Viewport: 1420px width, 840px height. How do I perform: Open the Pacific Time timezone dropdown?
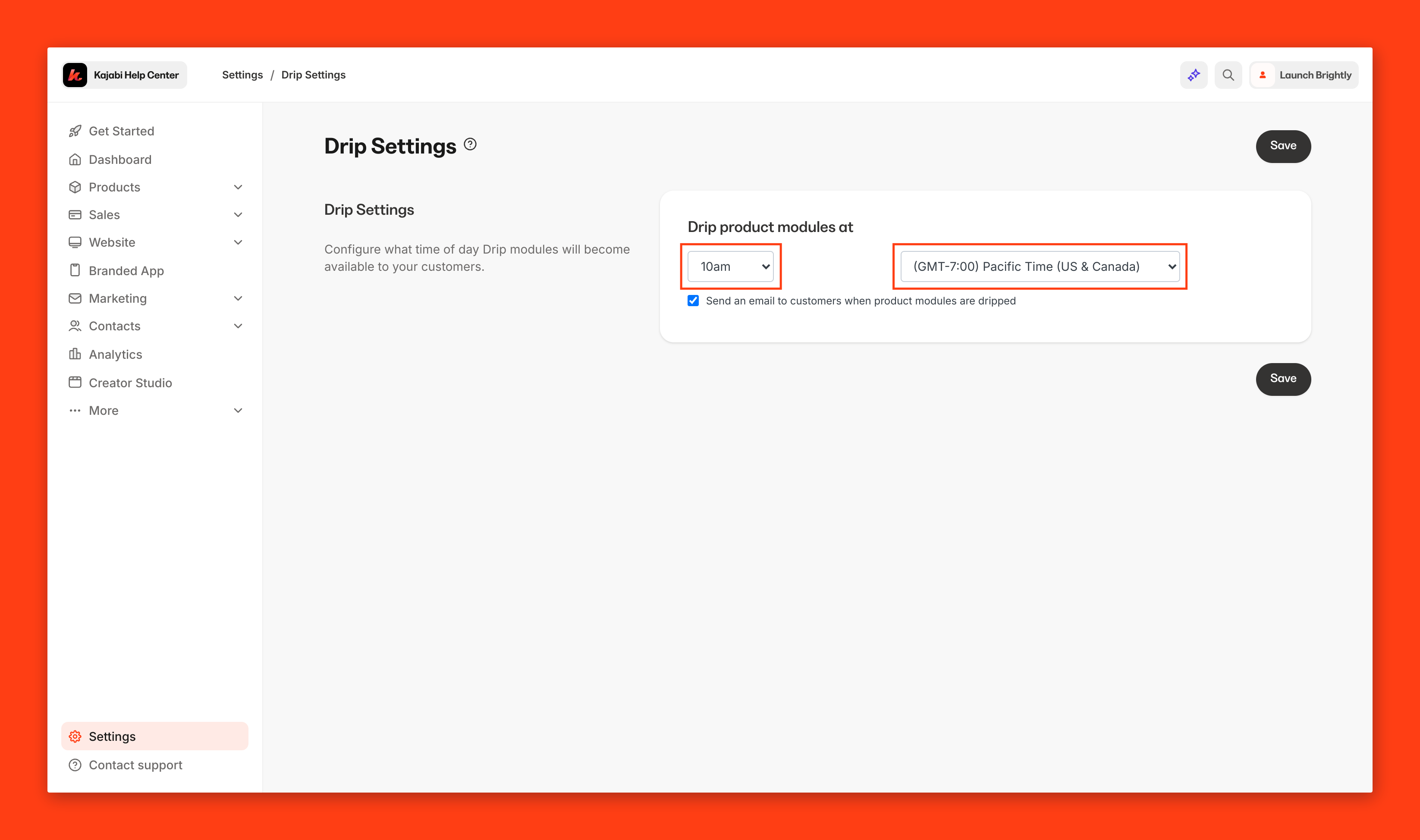pyautogui.click(x=1040, y=266)
